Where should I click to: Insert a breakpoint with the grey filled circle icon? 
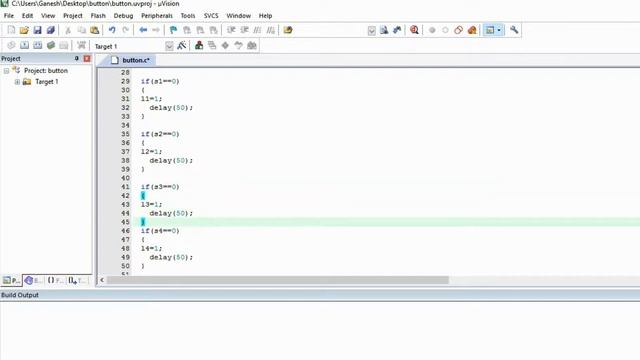(x=432, y=30)
